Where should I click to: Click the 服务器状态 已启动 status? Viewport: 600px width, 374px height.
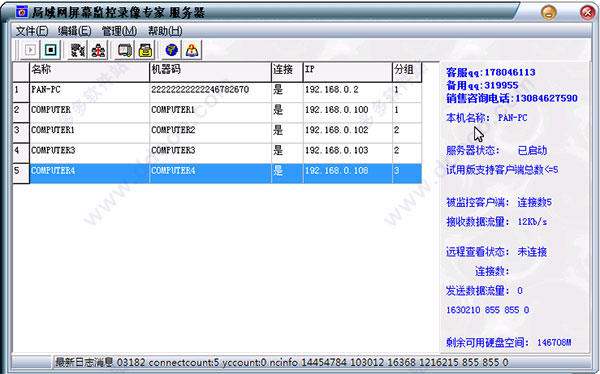tap(496, 150)
